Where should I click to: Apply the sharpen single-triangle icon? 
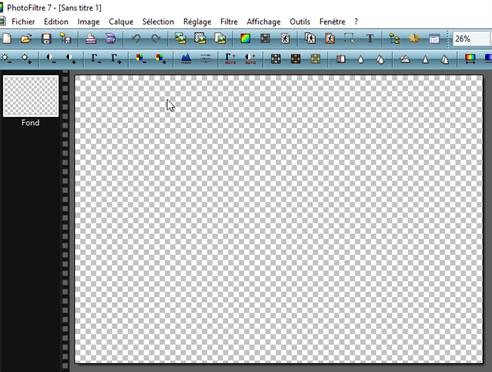tap(425, 59)
